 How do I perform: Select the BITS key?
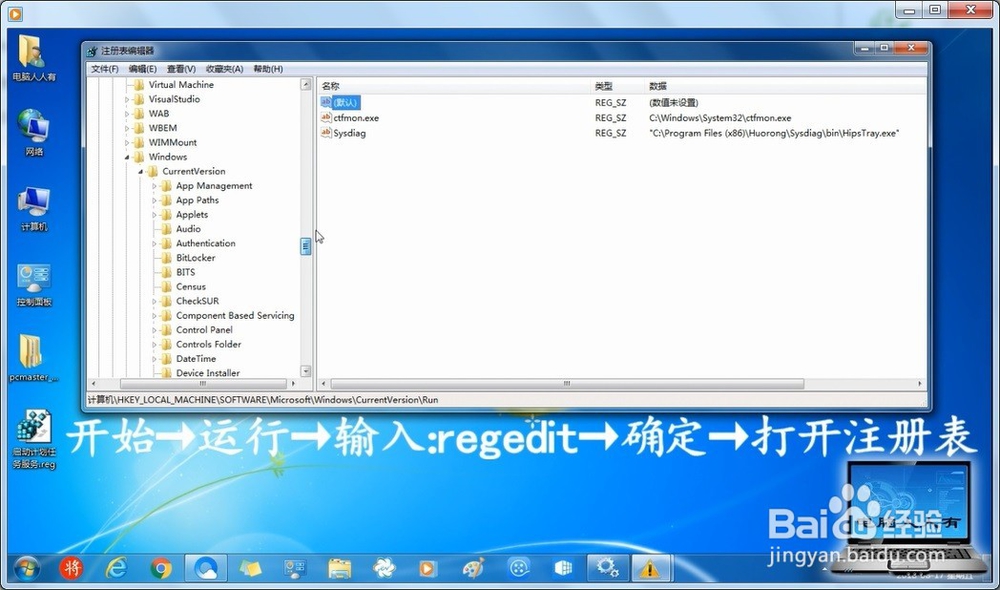point(186,272)
